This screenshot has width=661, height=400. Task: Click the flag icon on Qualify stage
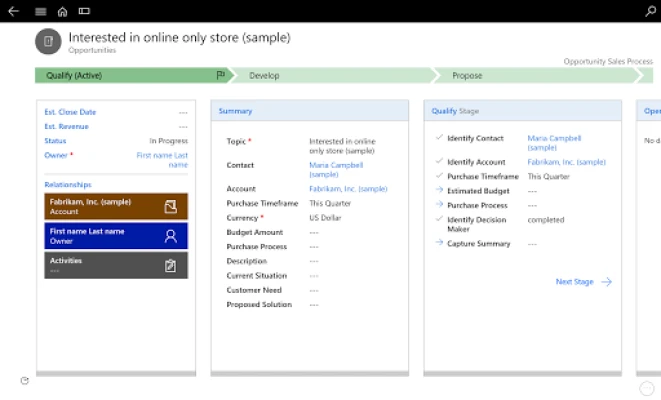[x=220, y=75]
